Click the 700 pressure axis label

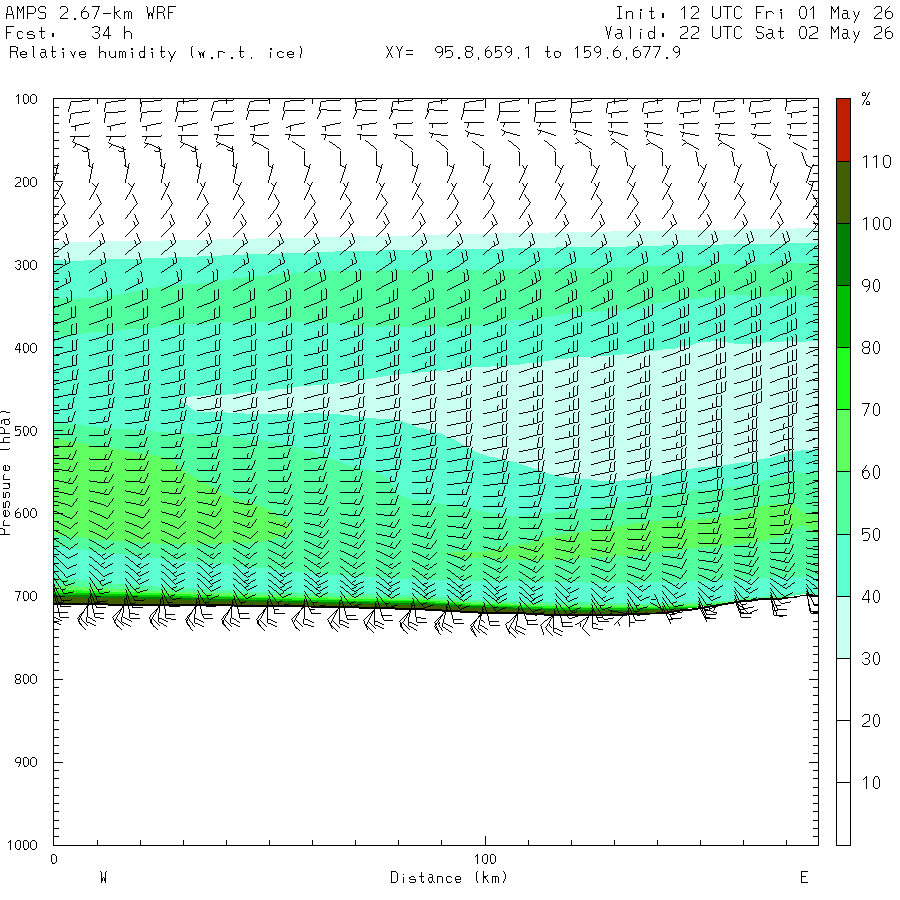pos(26,596)
